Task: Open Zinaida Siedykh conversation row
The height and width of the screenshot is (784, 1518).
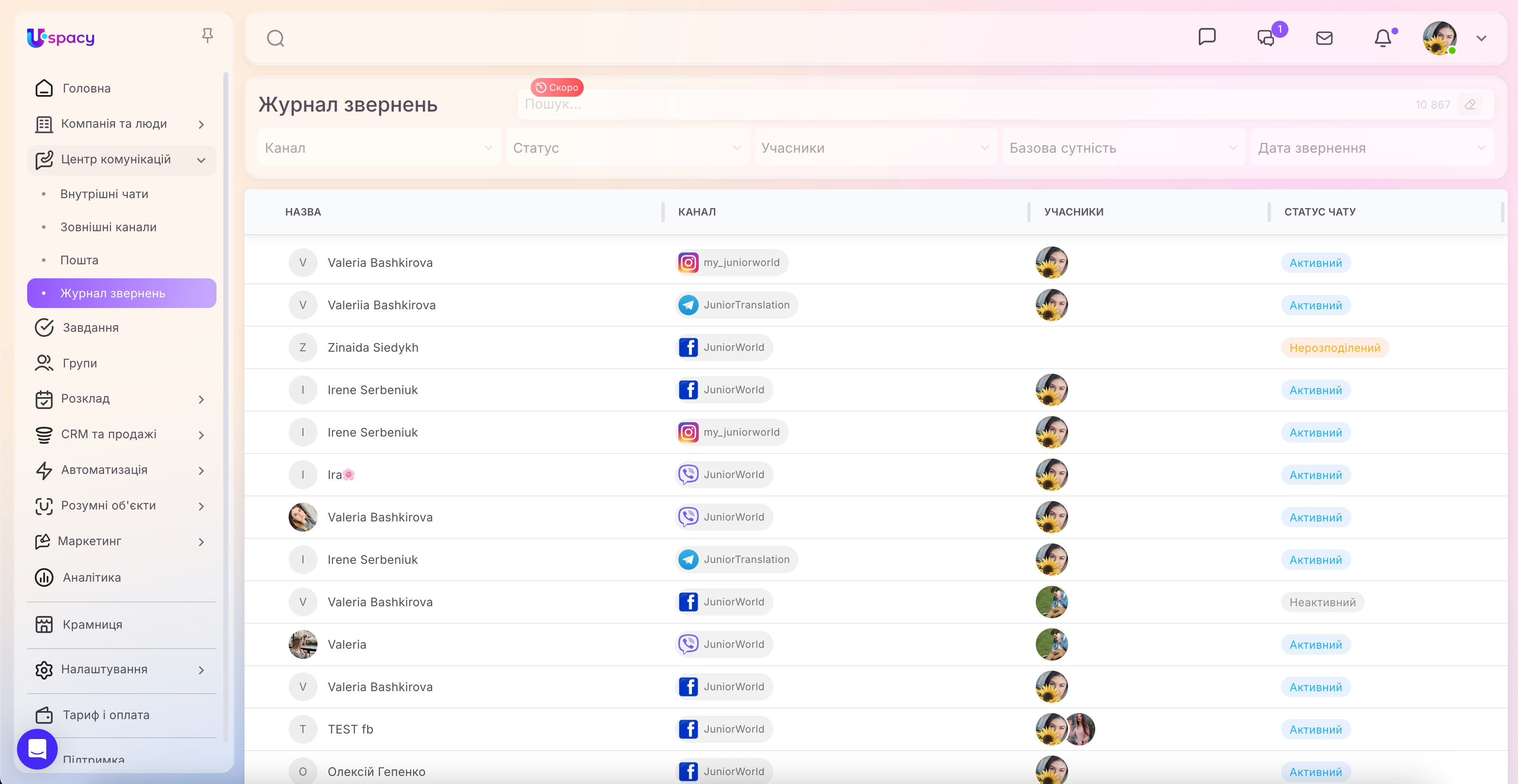Action: [373, 347]
